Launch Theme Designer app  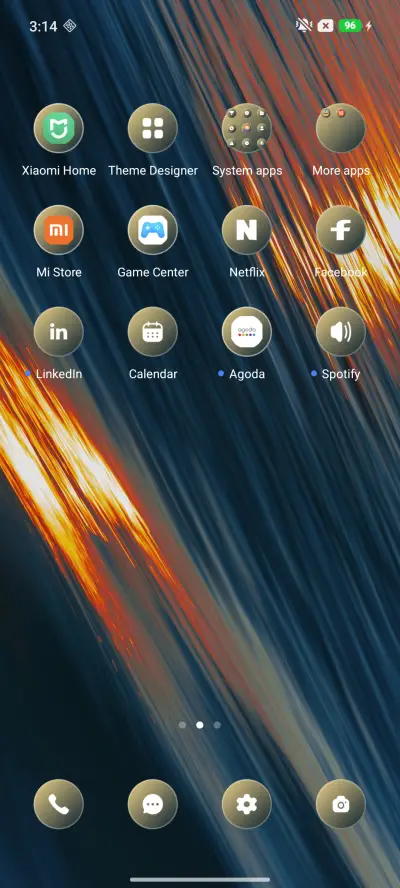point(152,128)
